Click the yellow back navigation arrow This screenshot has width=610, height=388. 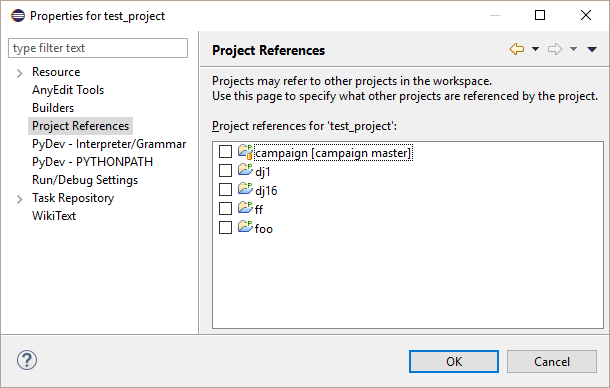(517, 49)
